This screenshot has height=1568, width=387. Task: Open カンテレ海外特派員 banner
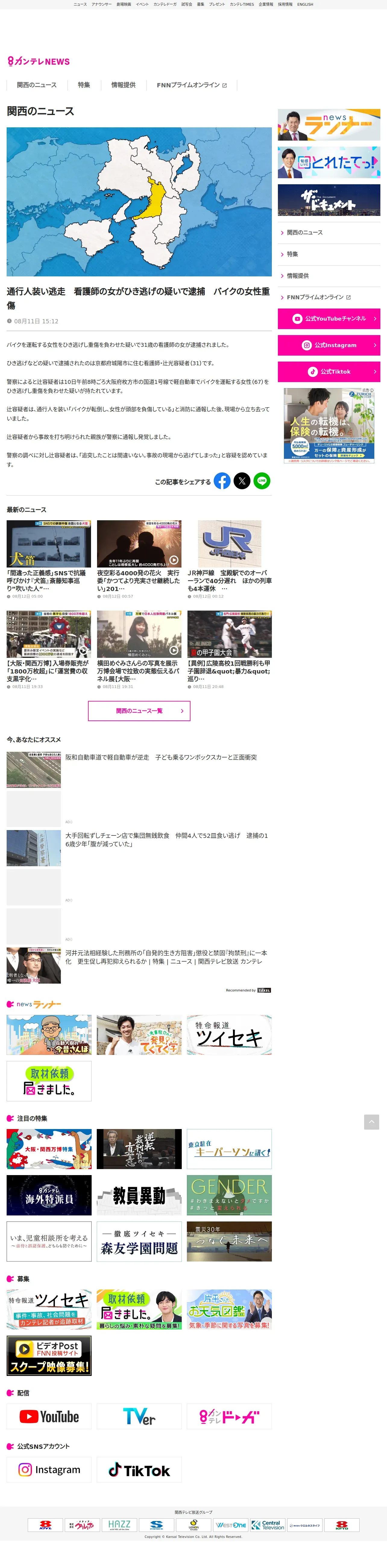pyautogui.click(x=49, y=1196)
